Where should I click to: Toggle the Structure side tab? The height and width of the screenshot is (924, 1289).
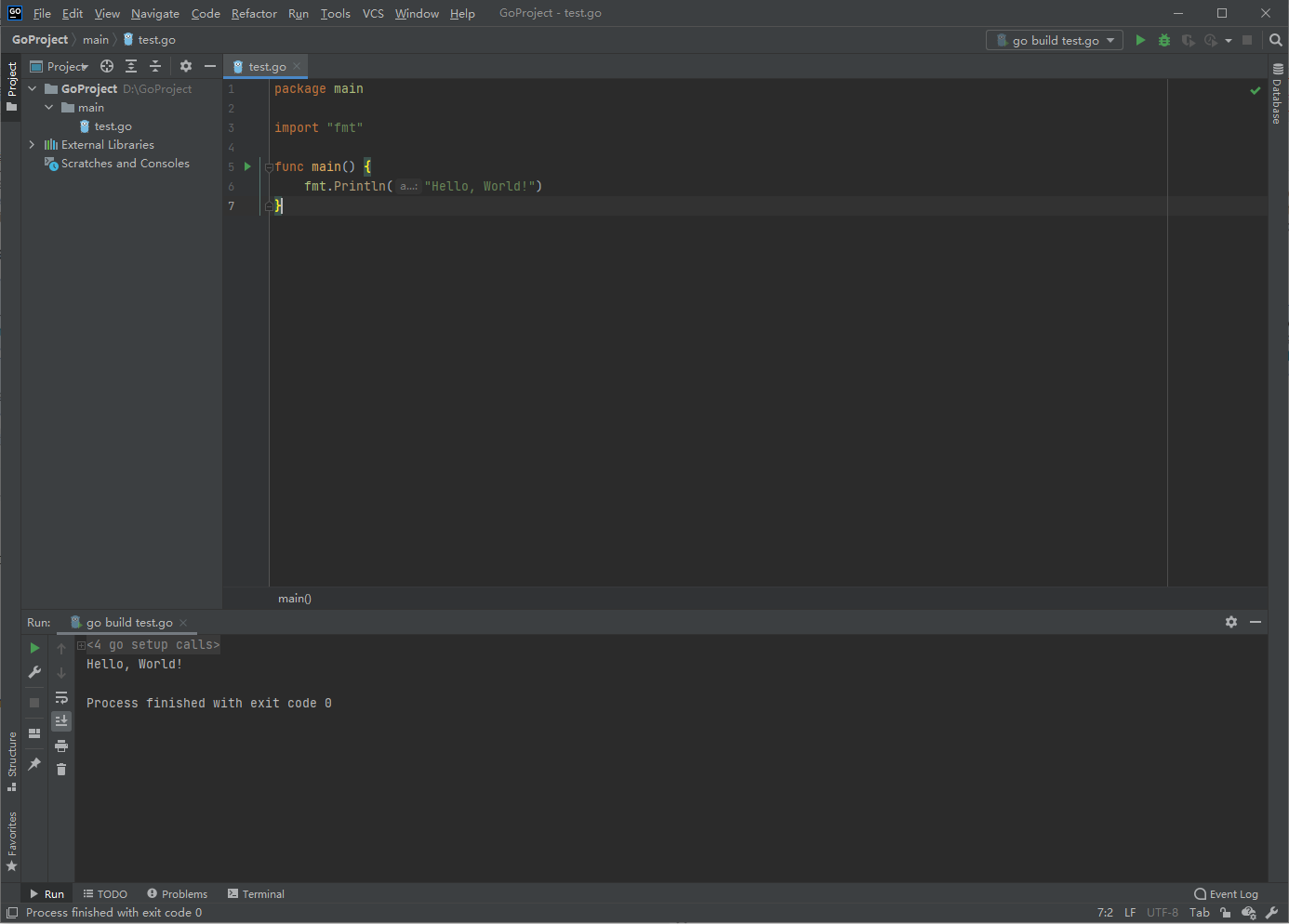pyautogui.click(x=11, y=761)
